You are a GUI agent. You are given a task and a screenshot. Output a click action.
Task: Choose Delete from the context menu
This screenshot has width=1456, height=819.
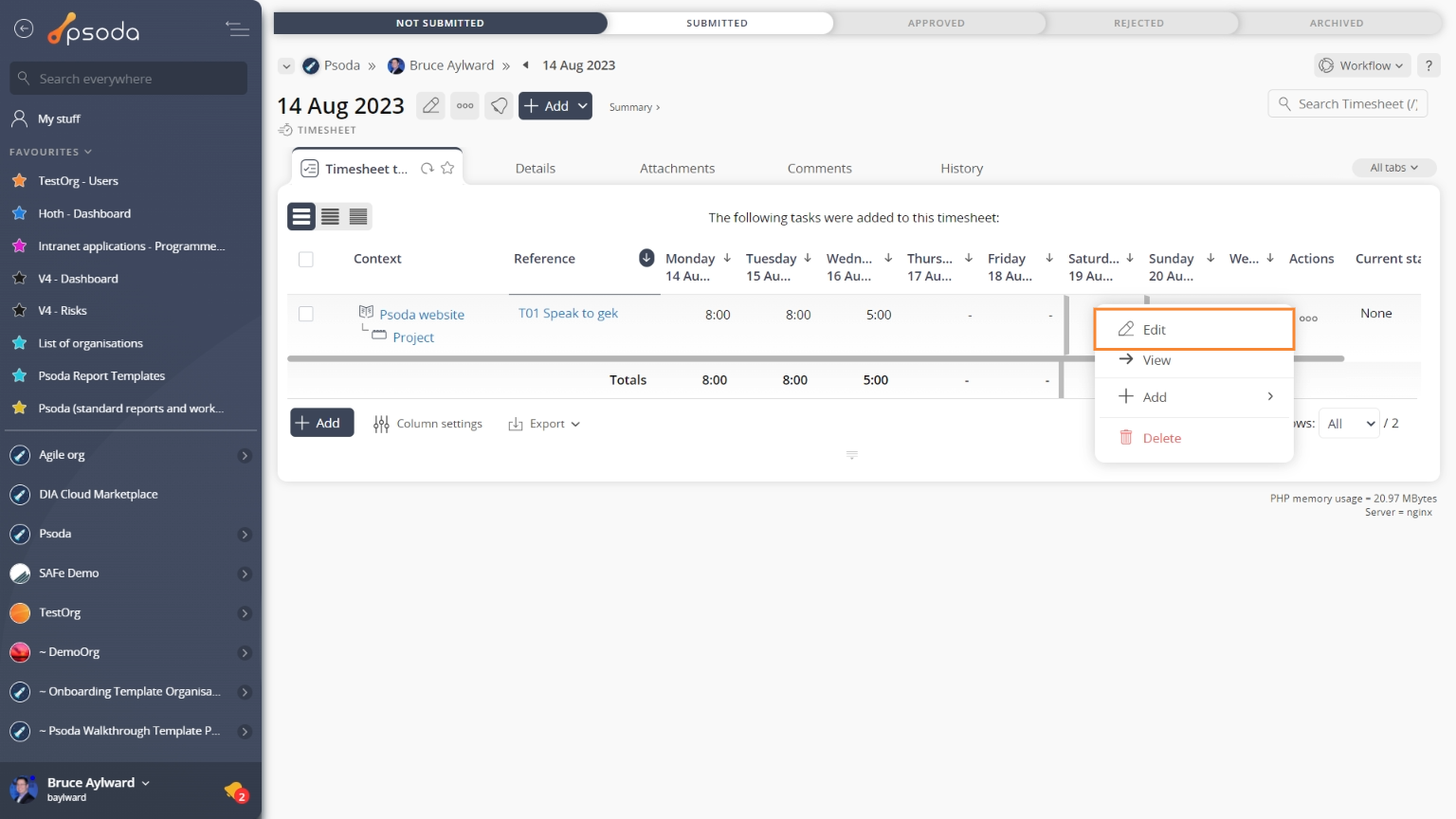tap(1193, 438)
